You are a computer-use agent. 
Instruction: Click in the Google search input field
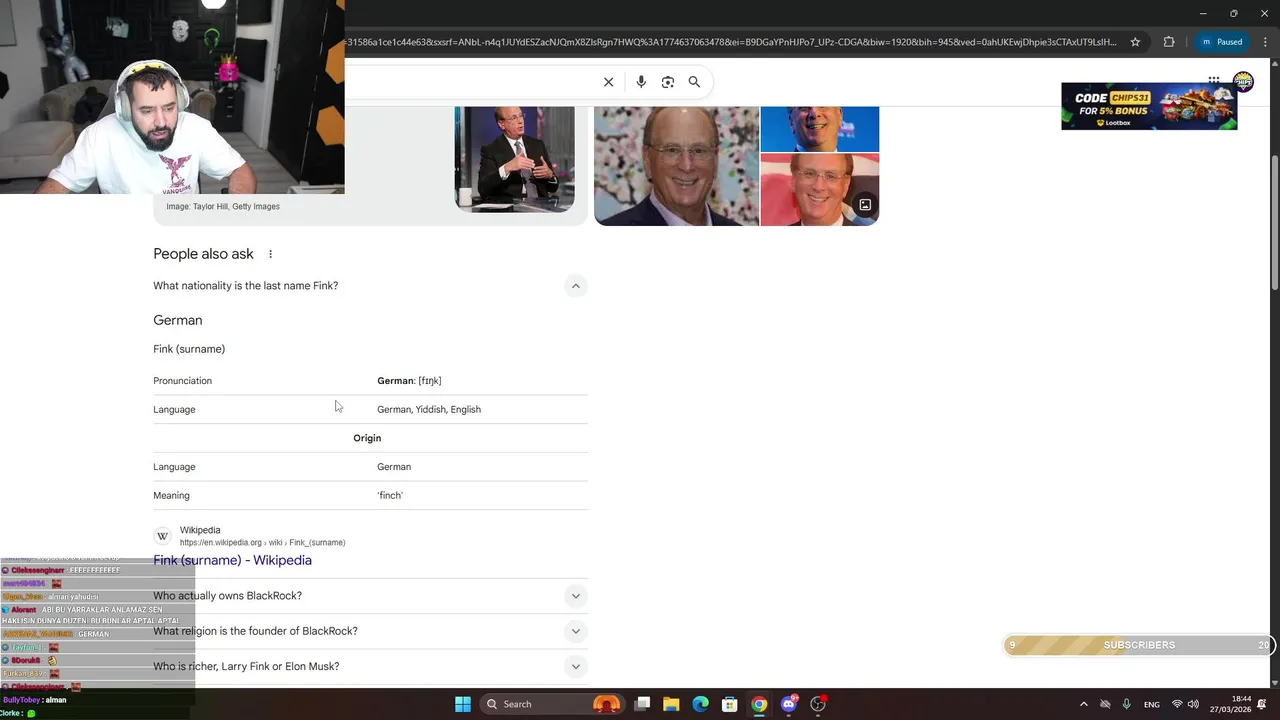coord(470,82)
